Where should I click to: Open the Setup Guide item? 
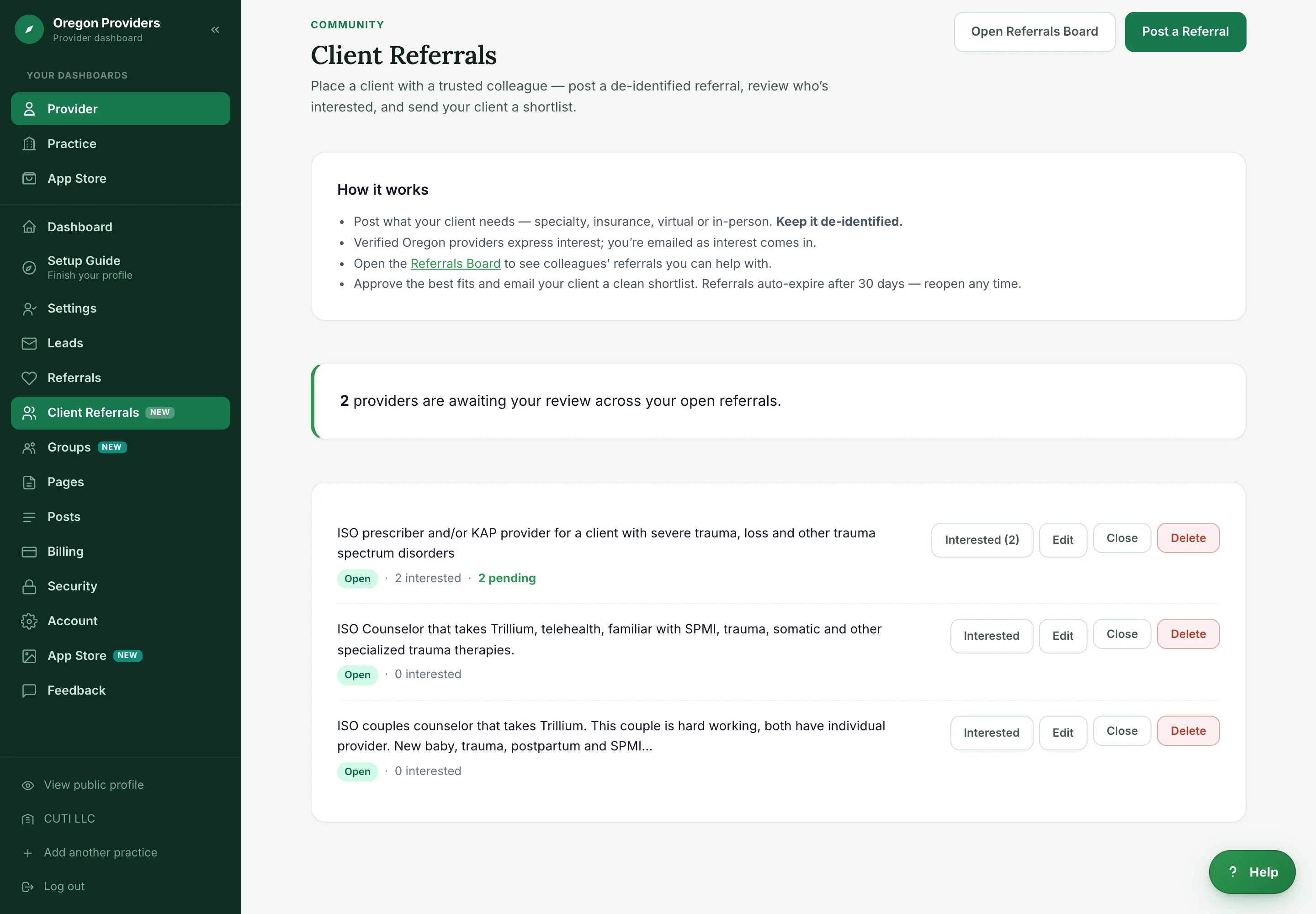[x=120, y=267]
